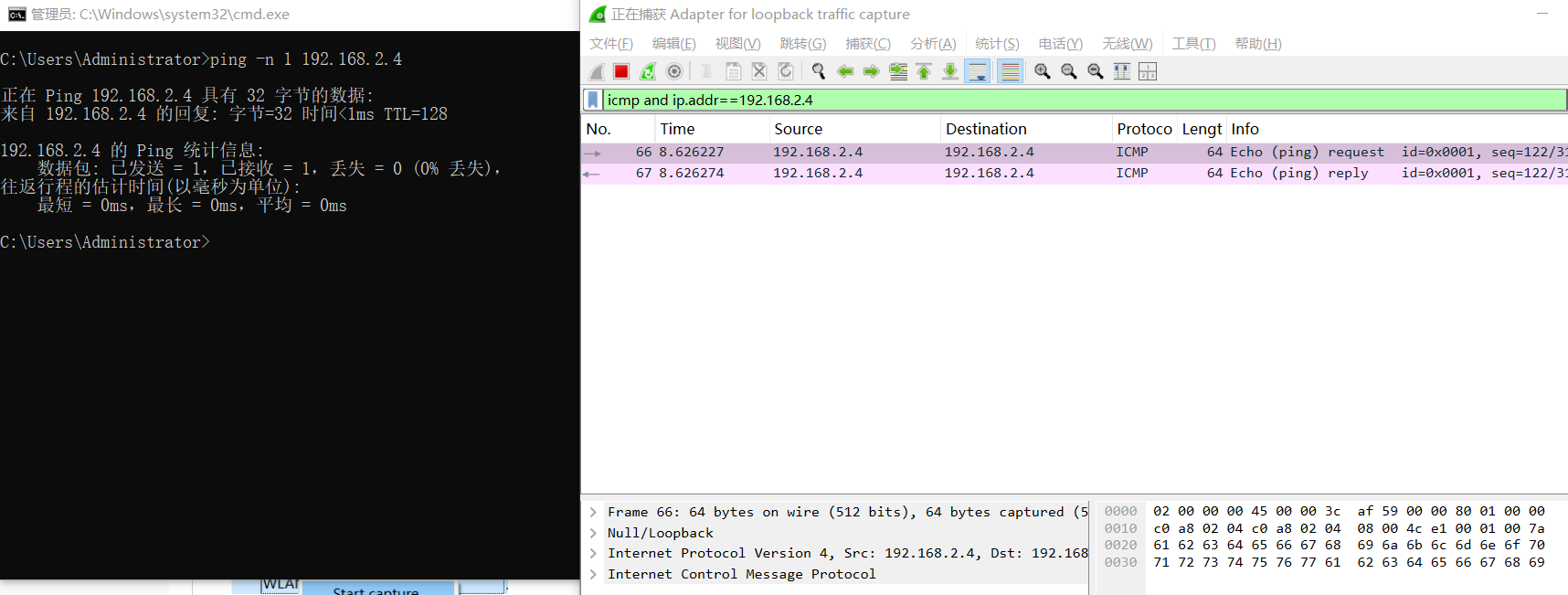The height and width of the screenshot is (595, 1568).
Task: Sort packets by Destination column
Action: (1026, 129)
